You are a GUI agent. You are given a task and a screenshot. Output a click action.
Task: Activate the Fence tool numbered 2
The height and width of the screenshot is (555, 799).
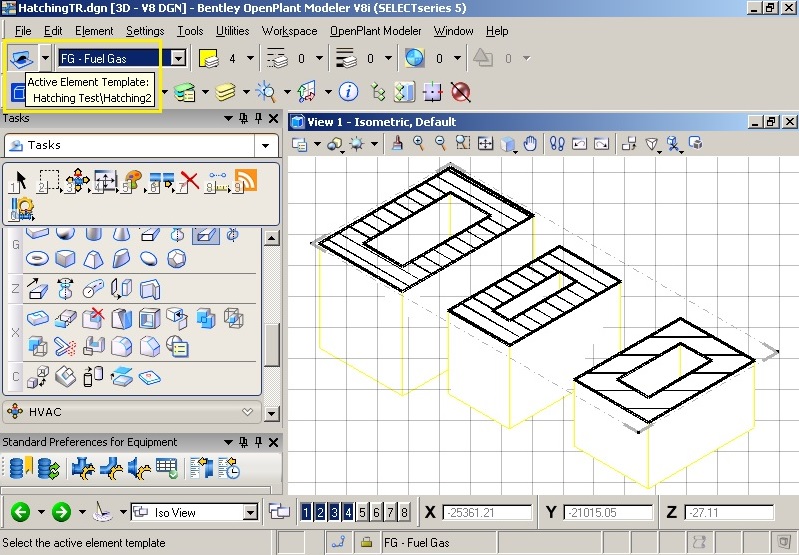49,181
